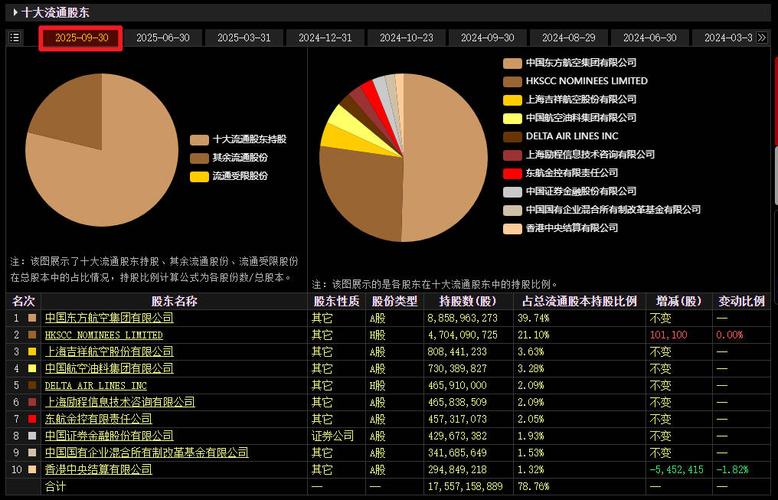Image resolution: width=778 pixels, height=500 pixels.
Task: Select the 2024-09-30 date tab
Action: pyautogui.click(x=487, y=38)
